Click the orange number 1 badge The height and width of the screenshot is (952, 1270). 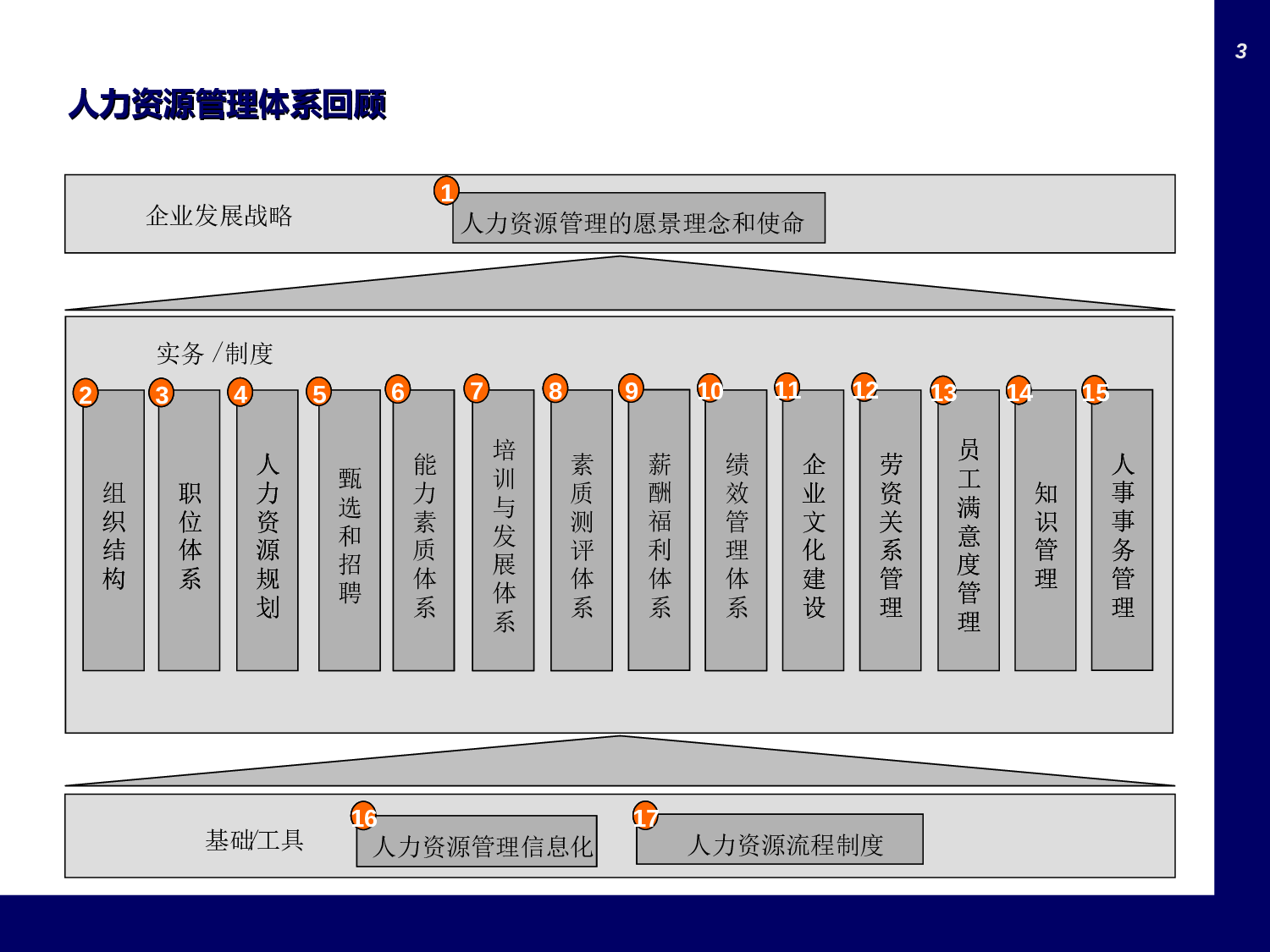(446, 191)
